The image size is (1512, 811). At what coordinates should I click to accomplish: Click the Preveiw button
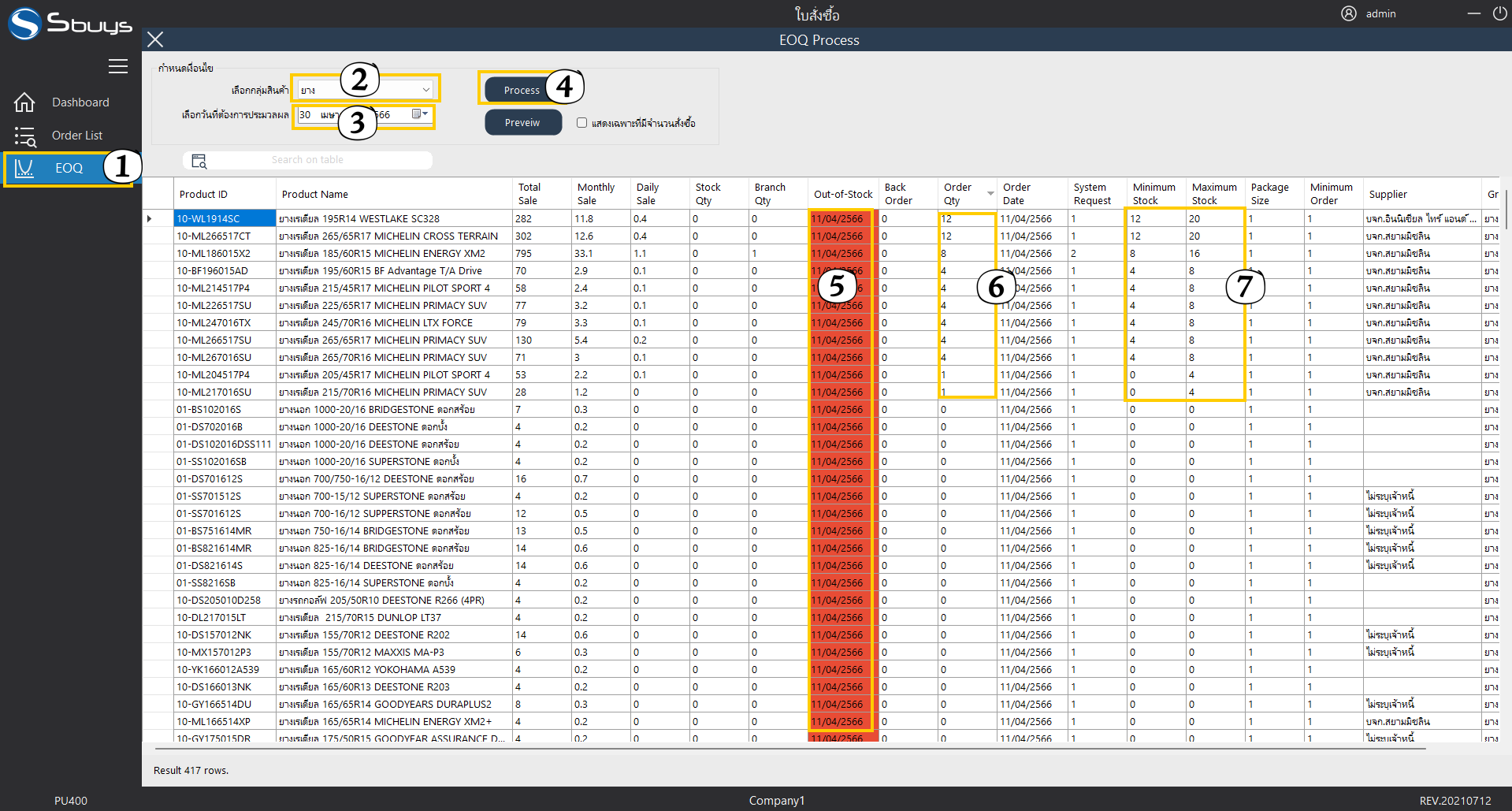(x=522, y=123)
